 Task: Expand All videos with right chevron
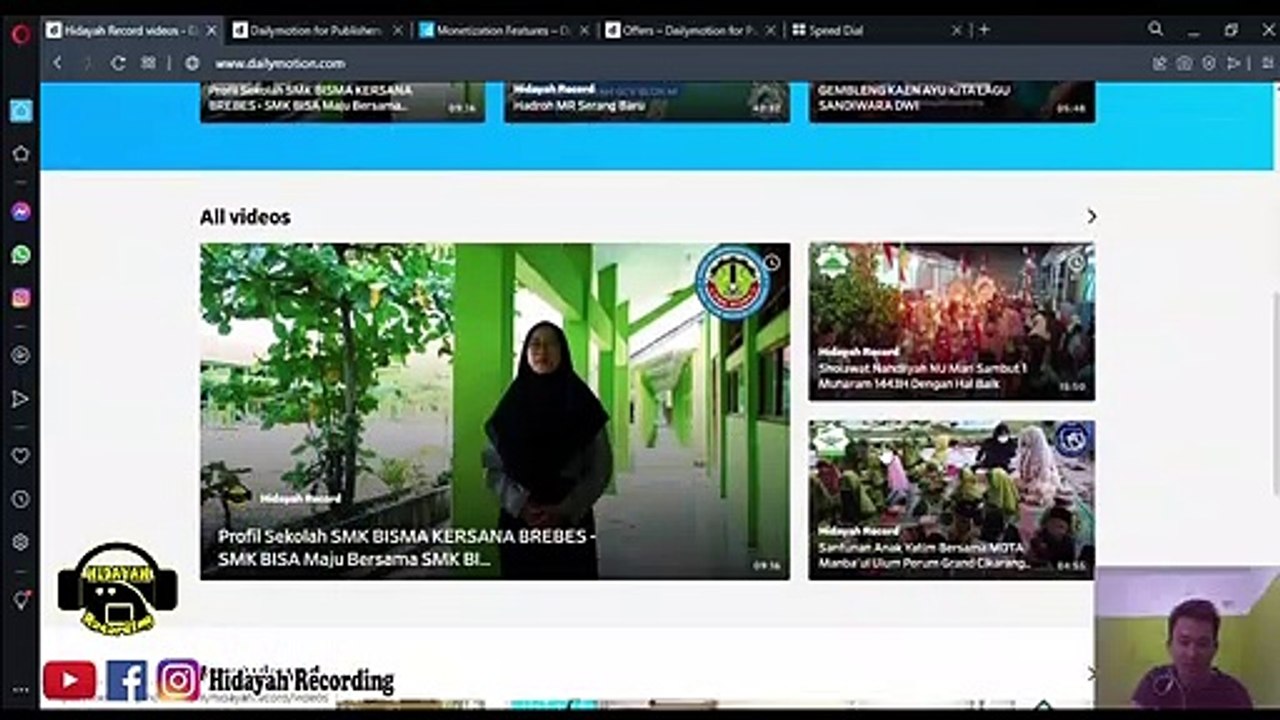(1091, 216)
